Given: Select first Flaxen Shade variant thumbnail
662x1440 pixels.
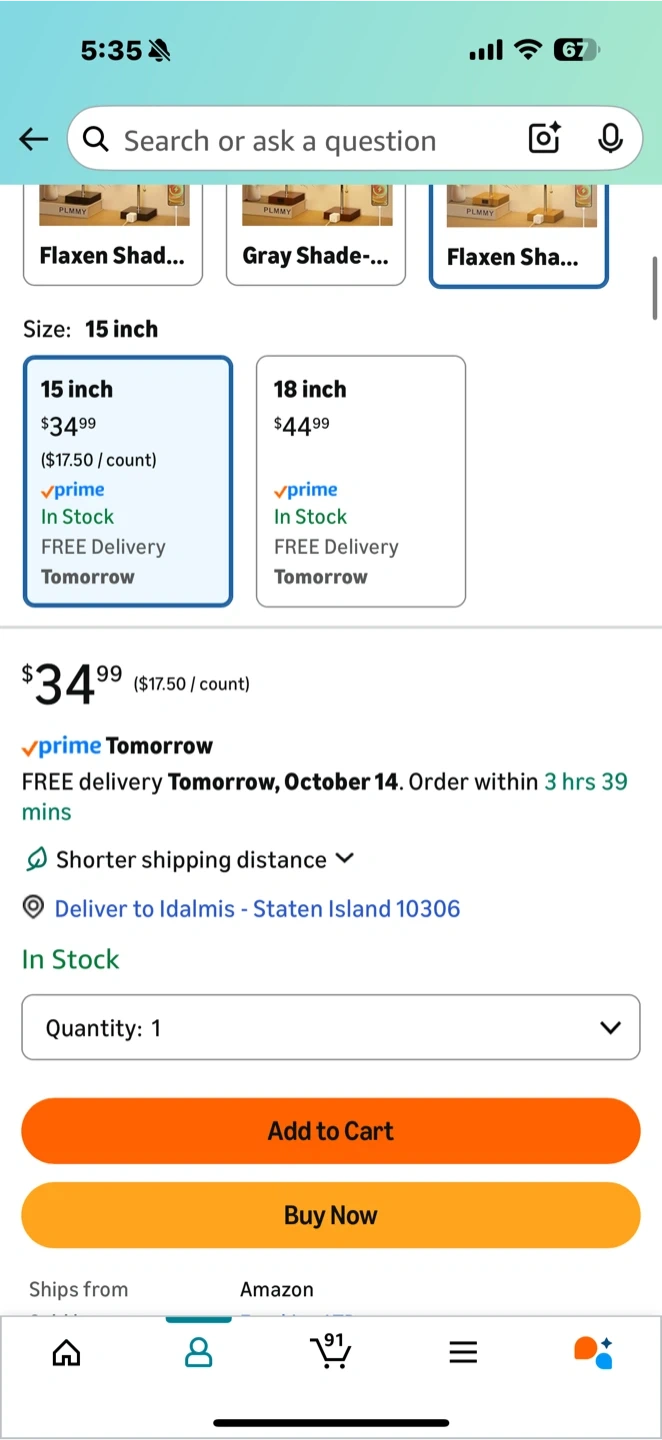Looking at the screenshot, I should click(x=113, y=237).
